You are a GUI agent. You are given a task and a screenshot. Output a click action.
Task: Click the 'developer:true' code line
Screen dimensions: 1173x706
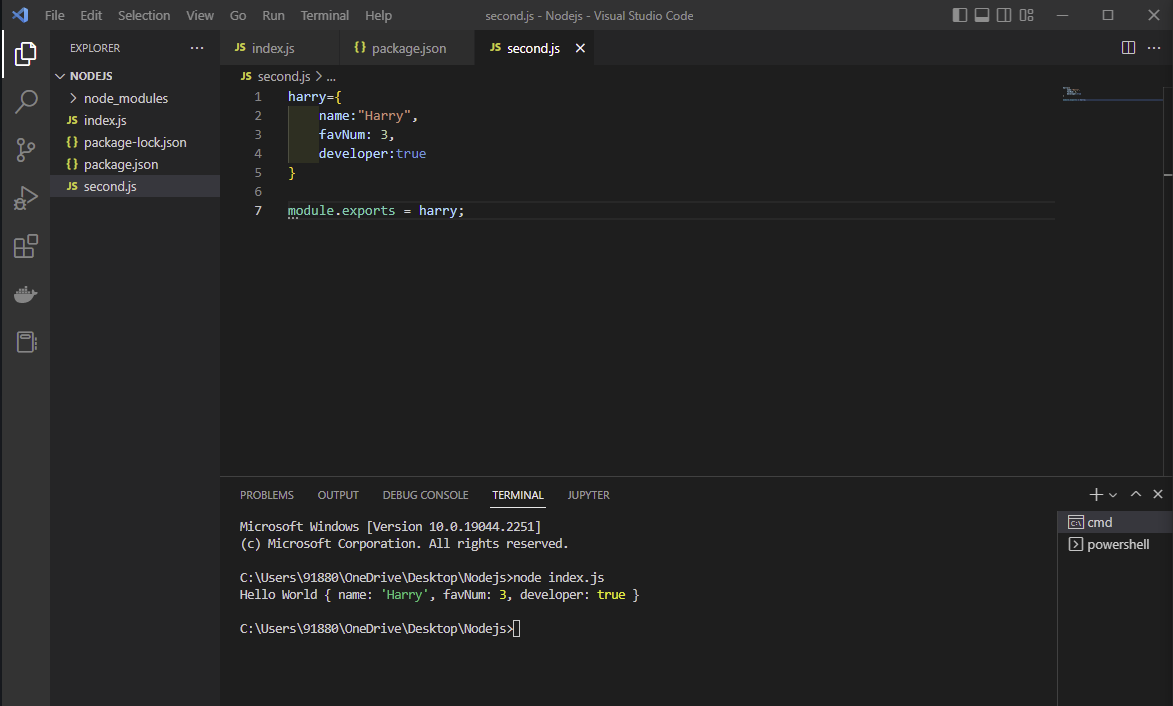373,154
